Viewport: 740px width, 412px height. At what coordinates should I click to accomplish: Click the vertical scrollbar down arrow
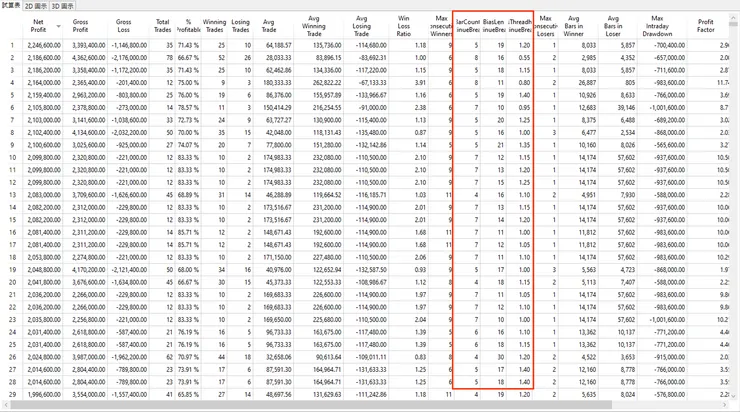733,396
